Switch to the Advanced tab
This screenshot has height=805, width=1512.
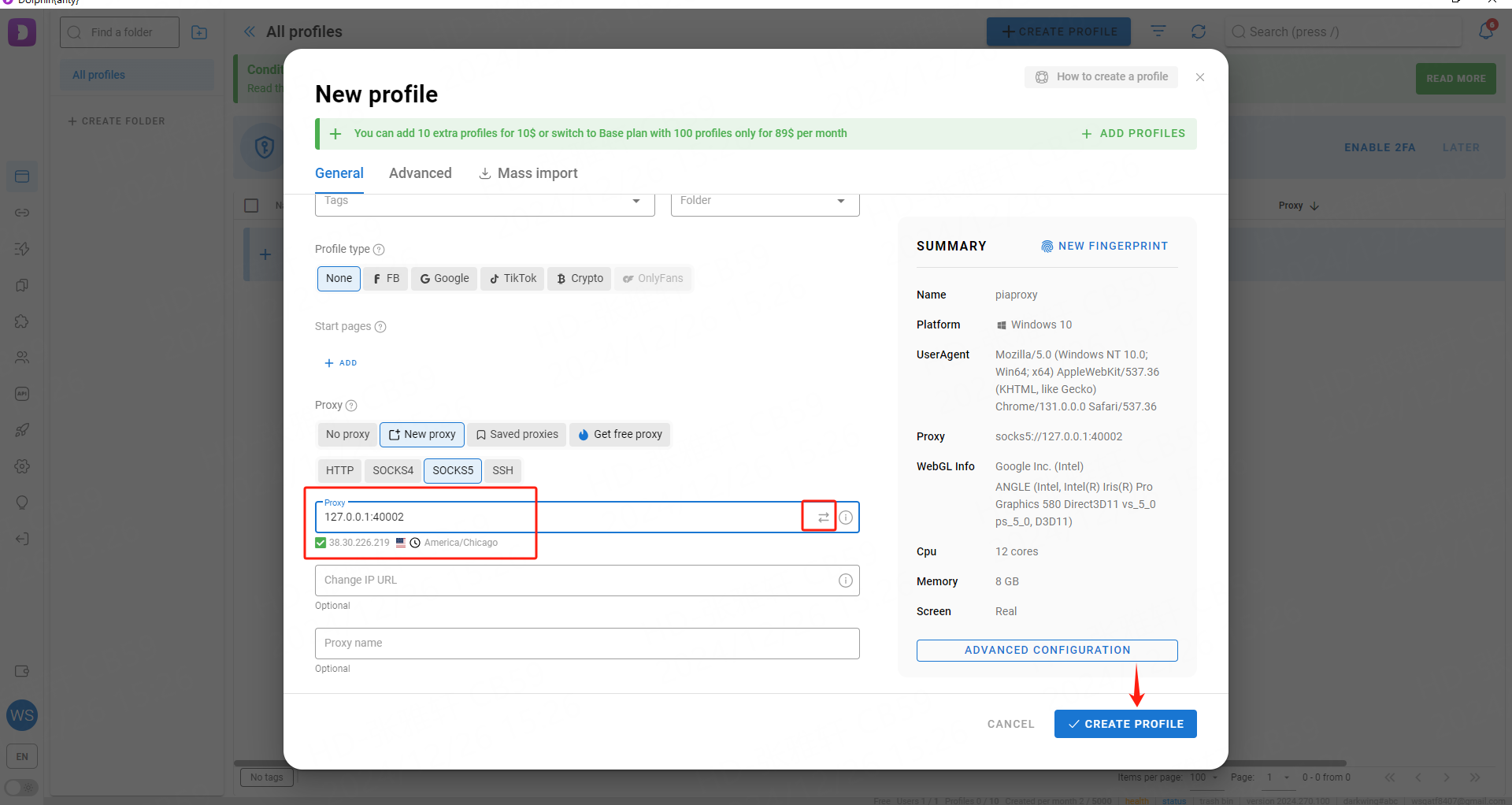coord(420,173)
